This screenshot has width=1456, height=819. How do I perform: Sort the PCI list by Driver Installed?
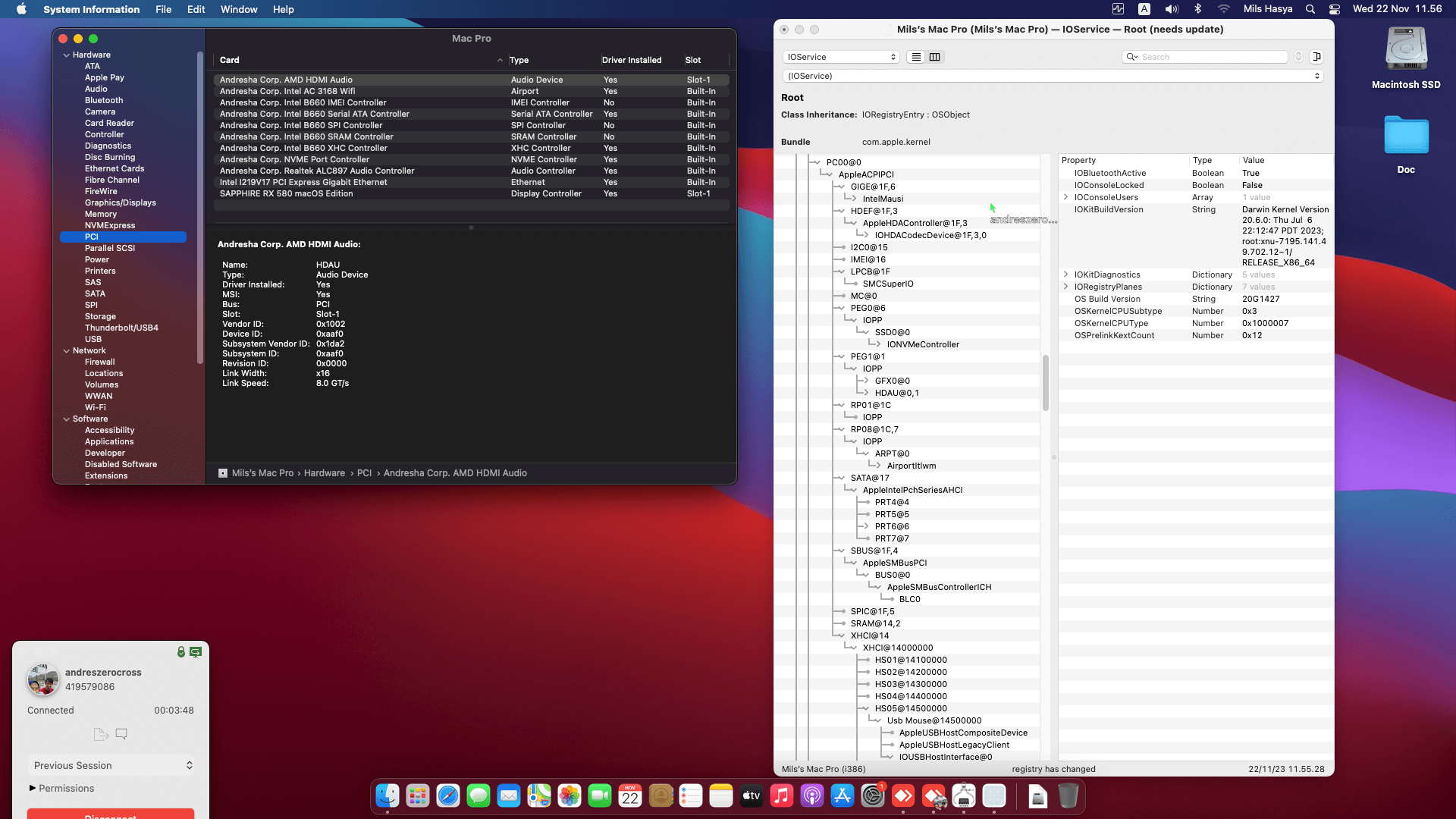[632, 60]
